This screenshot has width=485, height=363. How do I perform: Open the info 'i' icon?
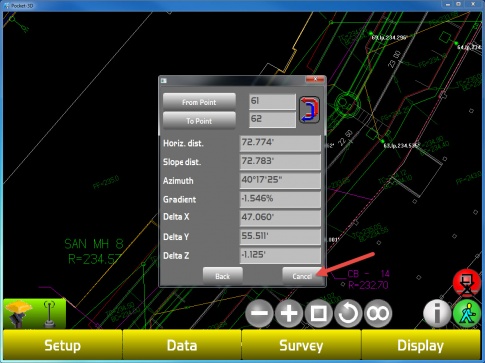pos(437,313)
